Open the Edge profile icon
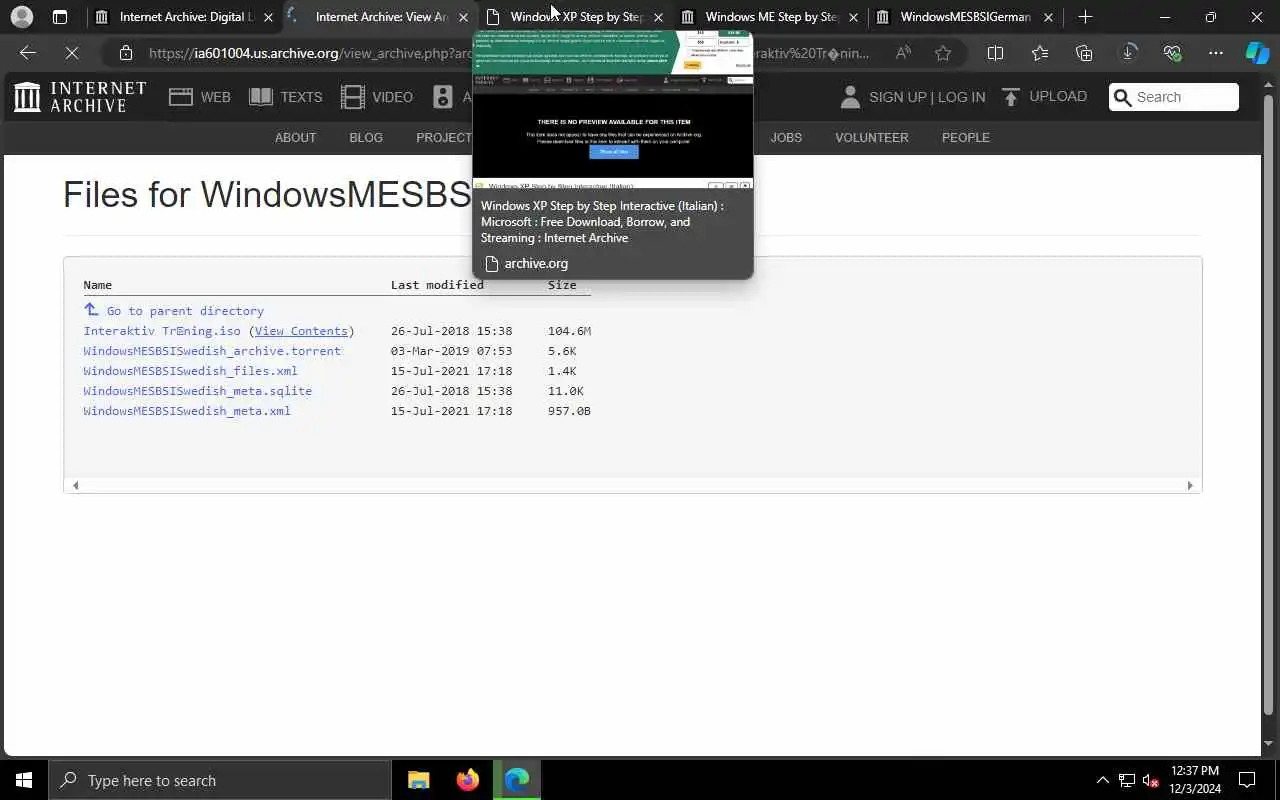This screenshot has width=1280, height=800. [x=21, y=17]
